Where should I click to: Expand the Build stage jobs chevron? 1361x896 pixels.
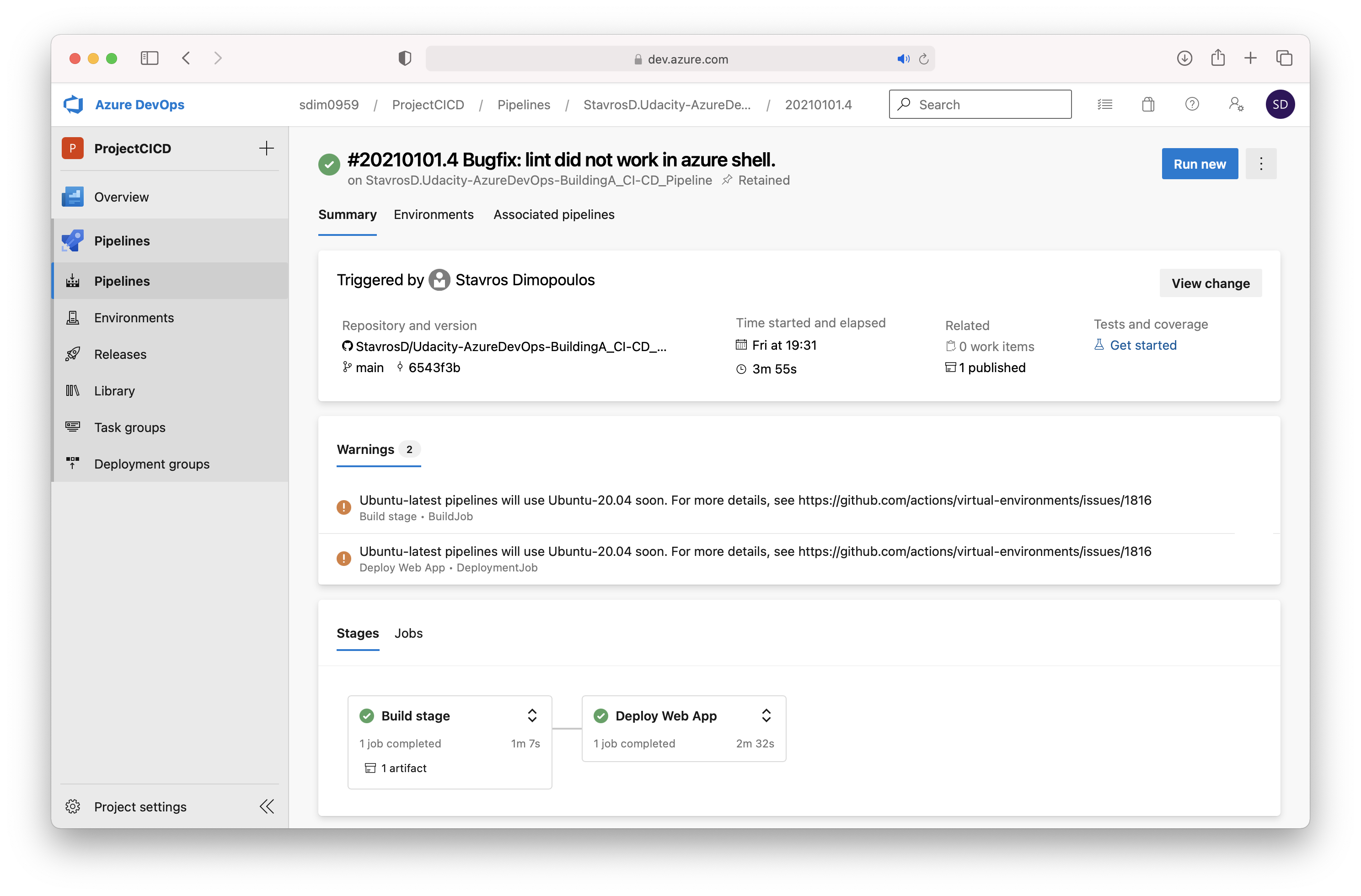click(x=532, y=715)
